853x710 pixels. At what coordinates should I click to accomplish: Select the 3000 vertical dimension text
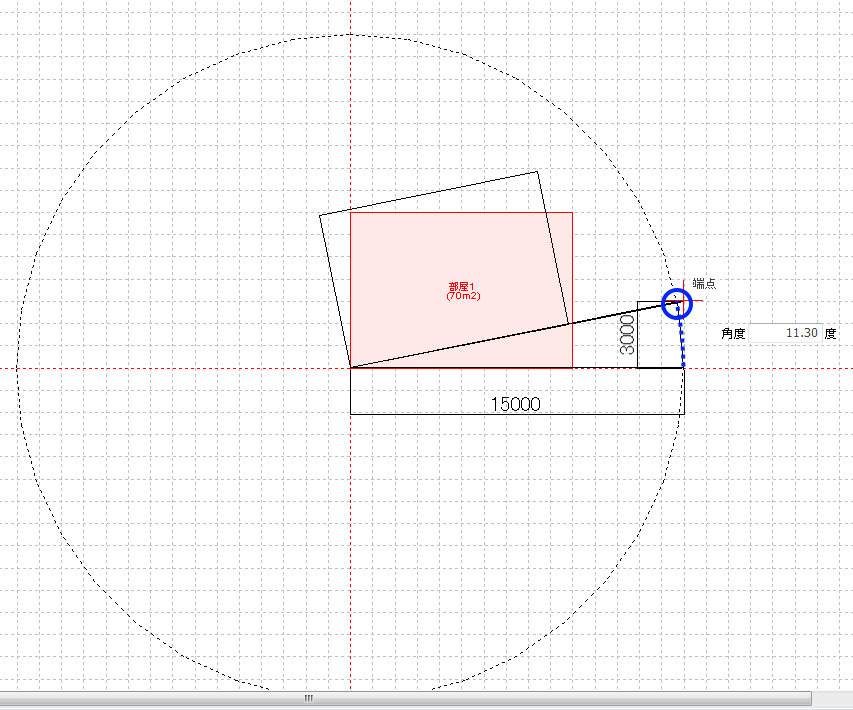point(627,336)
